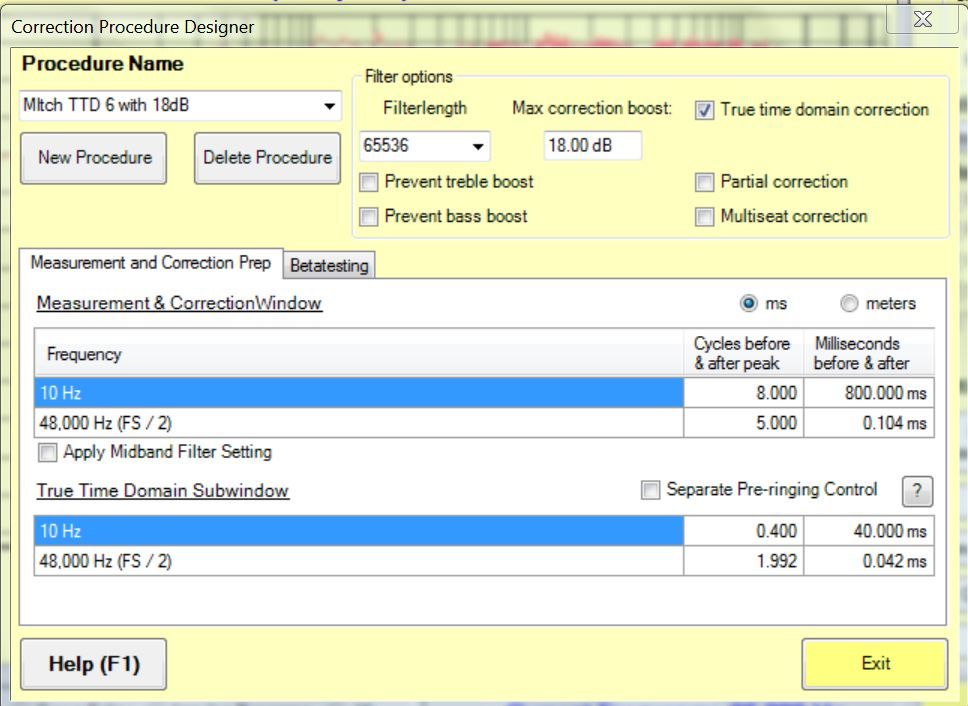This screenshot has height=706, width=968.
Task: Click the yellow Exit button
Action: 875,664
